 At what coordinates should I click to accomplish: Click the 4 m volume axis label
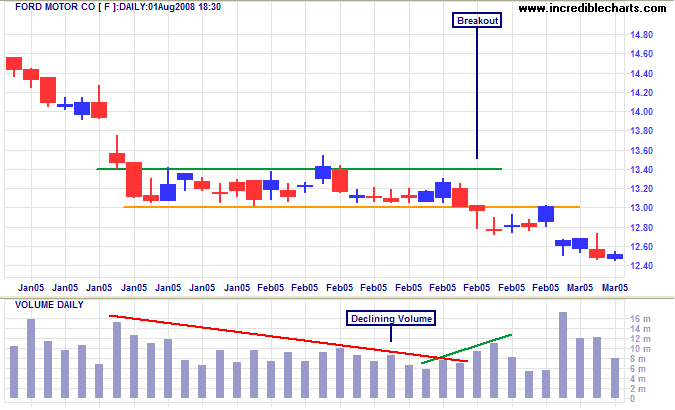pyautogui.click(x=638, y=379)
